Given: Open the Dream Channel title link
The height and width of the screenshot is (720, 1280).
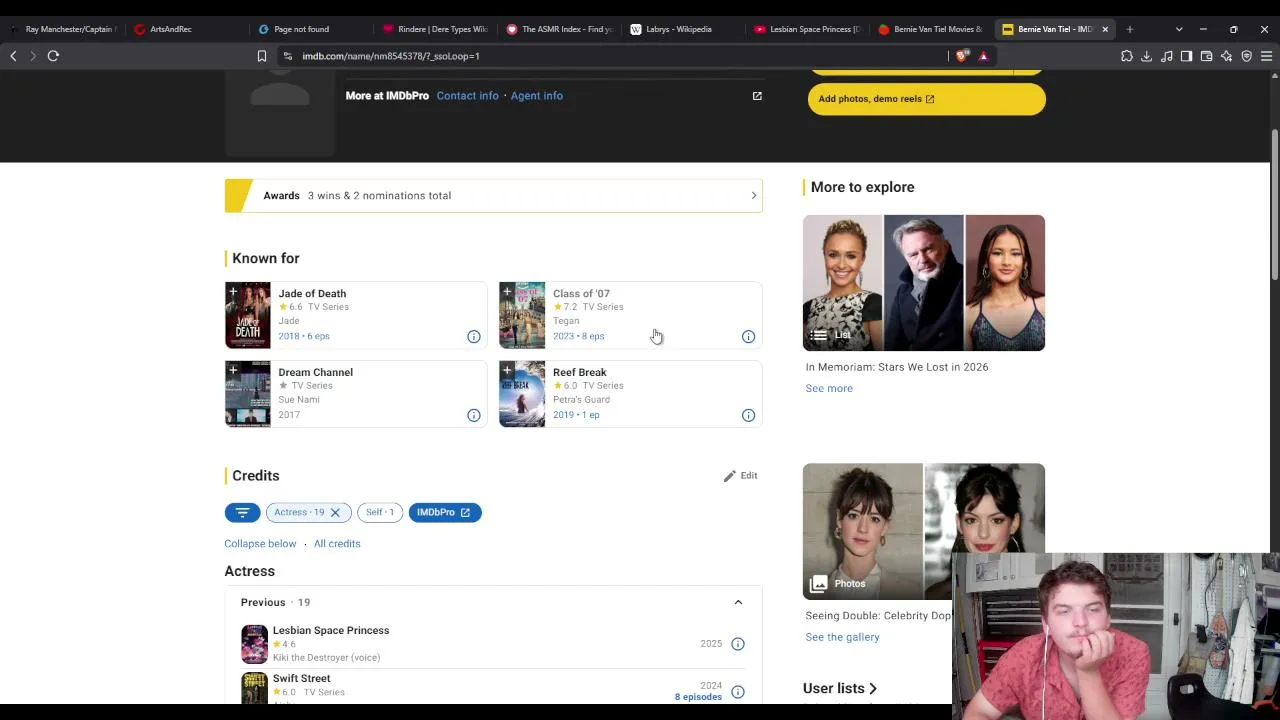Looking at the screenshot, I should (x=315, y=372).
